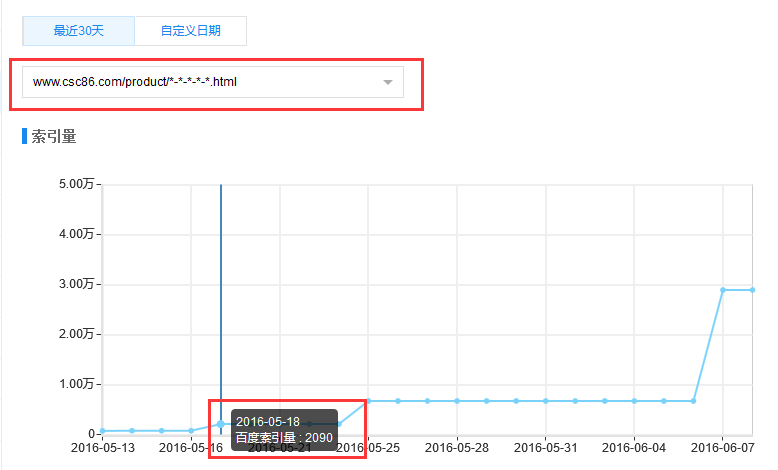Click the 索引量 section heading

click(x=54, y=136)
